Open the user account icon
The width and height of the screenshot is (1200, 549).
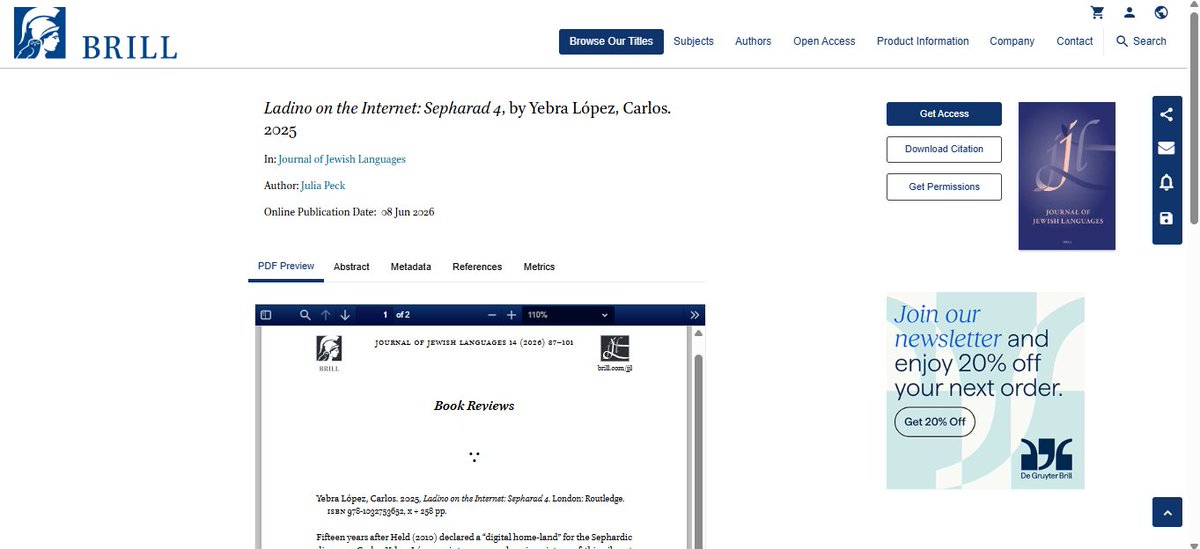pos(1129,13)
